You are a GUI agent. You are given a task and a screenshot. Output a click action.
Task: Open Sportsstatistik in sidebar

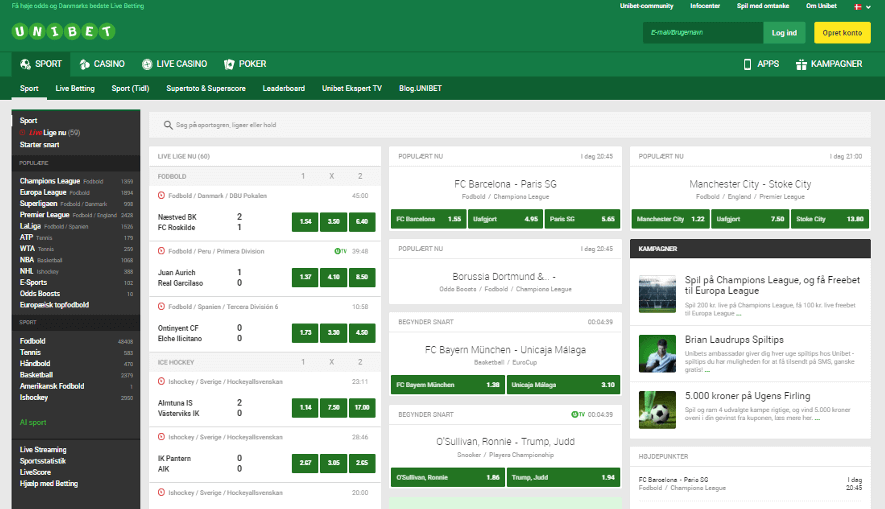coord(43,461)
